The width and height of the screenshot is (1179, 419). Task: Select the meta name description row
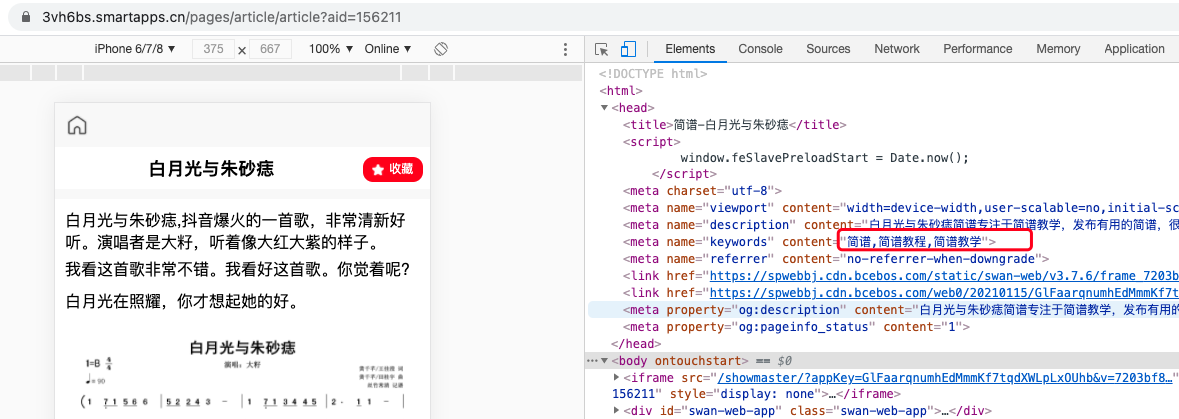click(x=900, y=225)
